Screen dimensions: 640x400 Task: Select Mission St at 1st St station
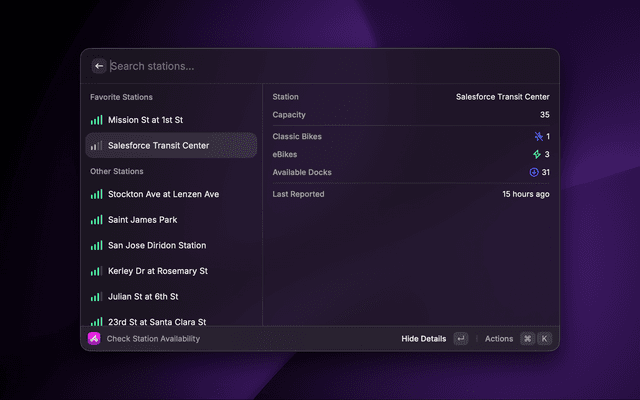[x=159, y=120]
